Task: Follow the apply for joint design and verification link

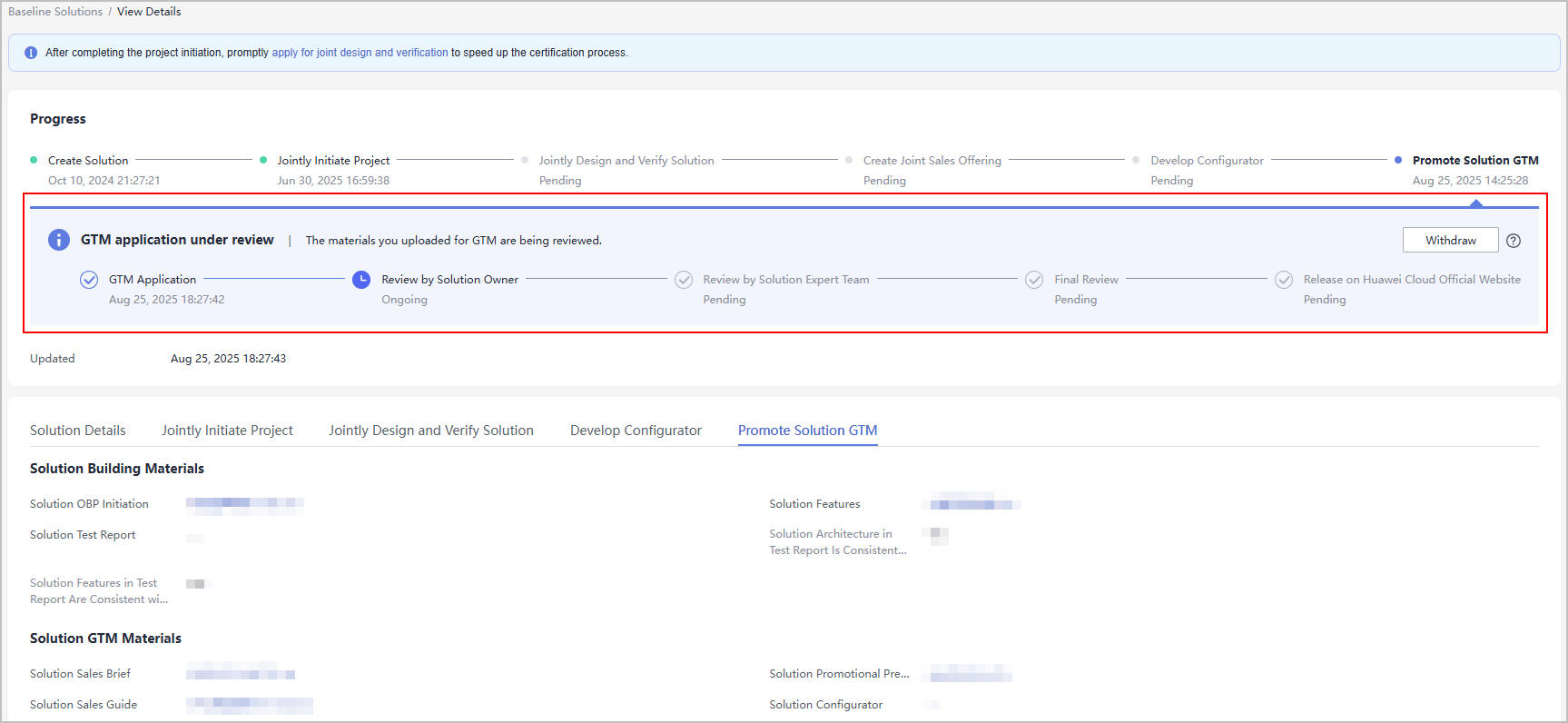Action: coord(360,53)
